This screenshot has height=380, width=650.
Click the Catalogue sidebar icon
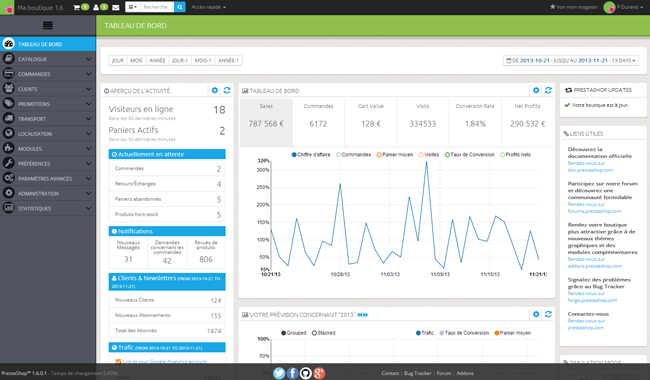(8, 59)
